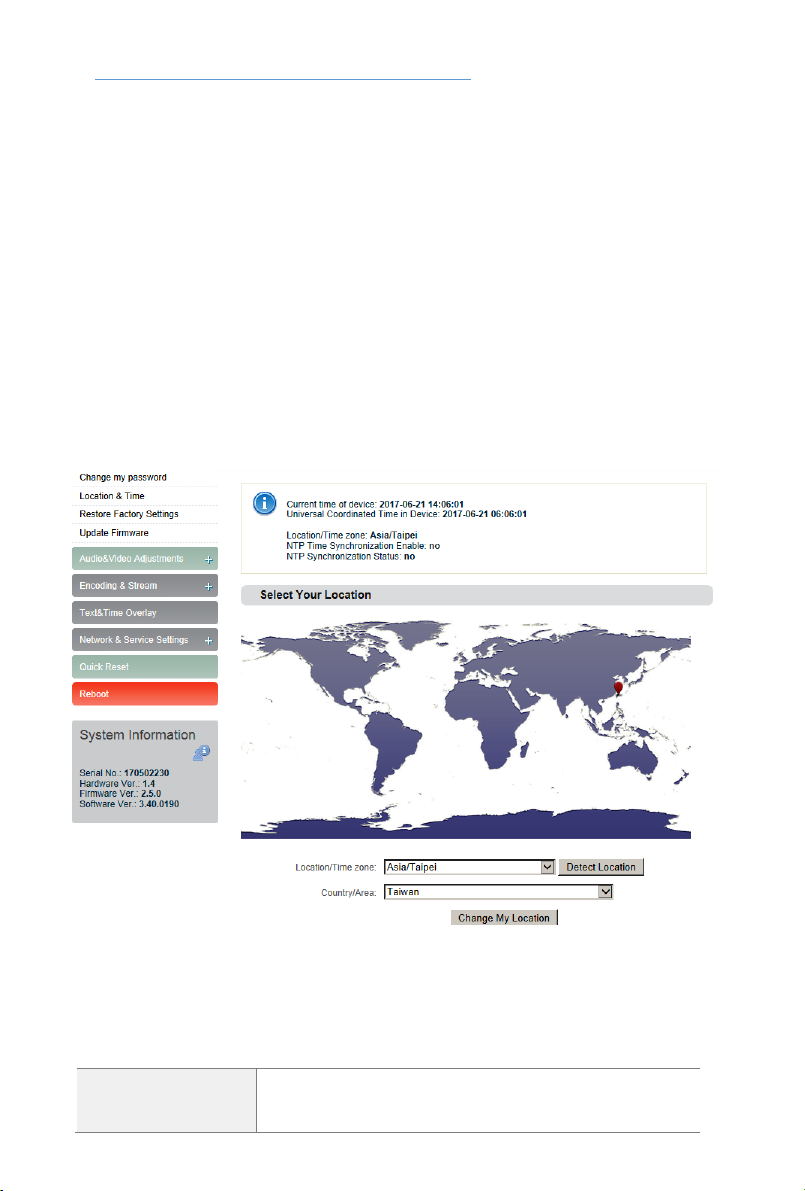
Task: Click the red map pin on Taiwan
Action: (x=618, y=688)
